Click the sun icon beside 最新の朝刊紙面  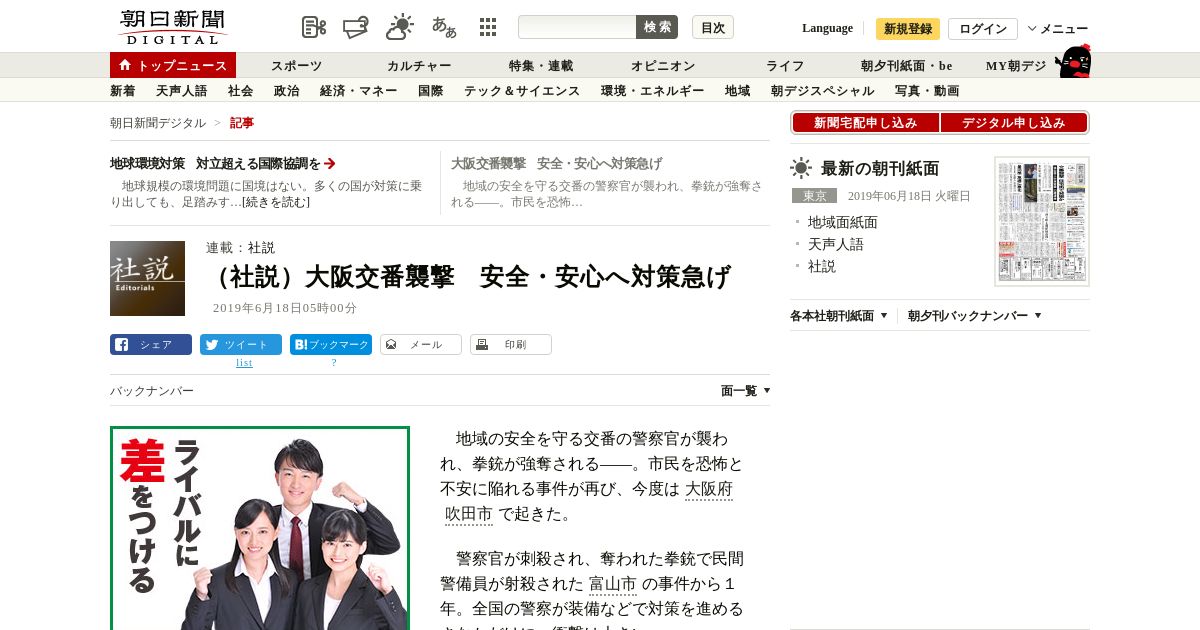tap(801, 168)
